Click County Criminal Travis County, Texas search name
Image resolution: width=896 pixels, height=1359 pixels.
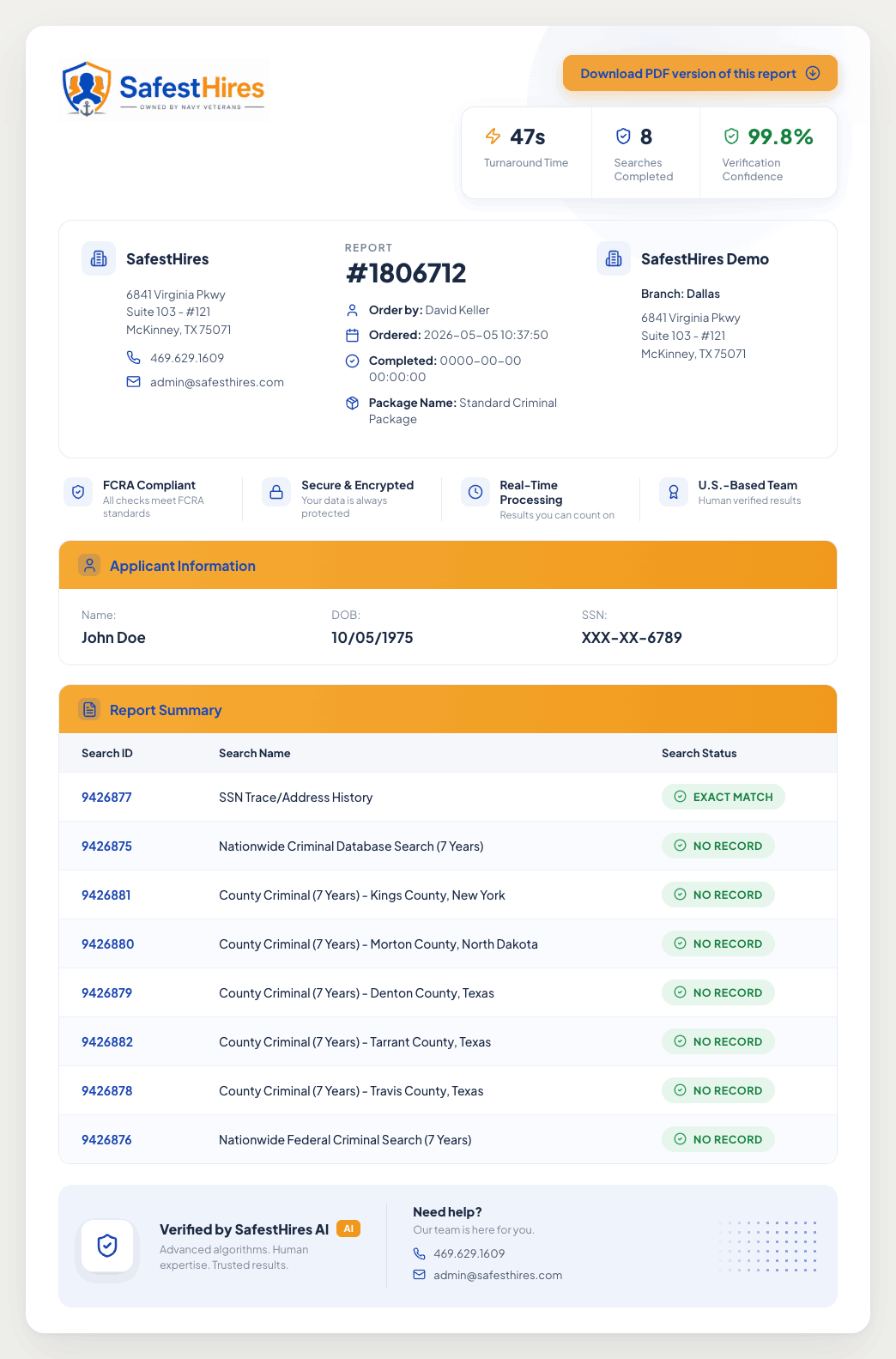(x=351, y=1091)
